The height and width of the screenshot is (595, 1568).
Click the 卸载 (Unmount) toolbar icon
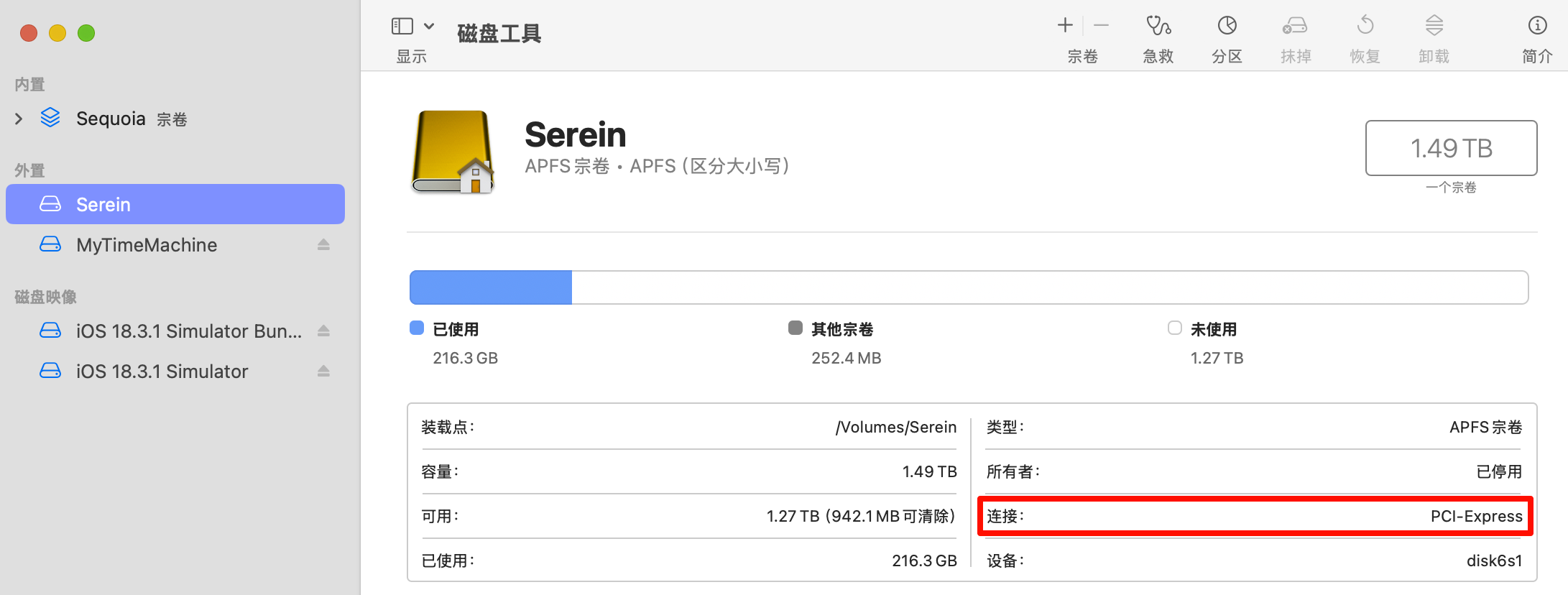click(1433, 36)
